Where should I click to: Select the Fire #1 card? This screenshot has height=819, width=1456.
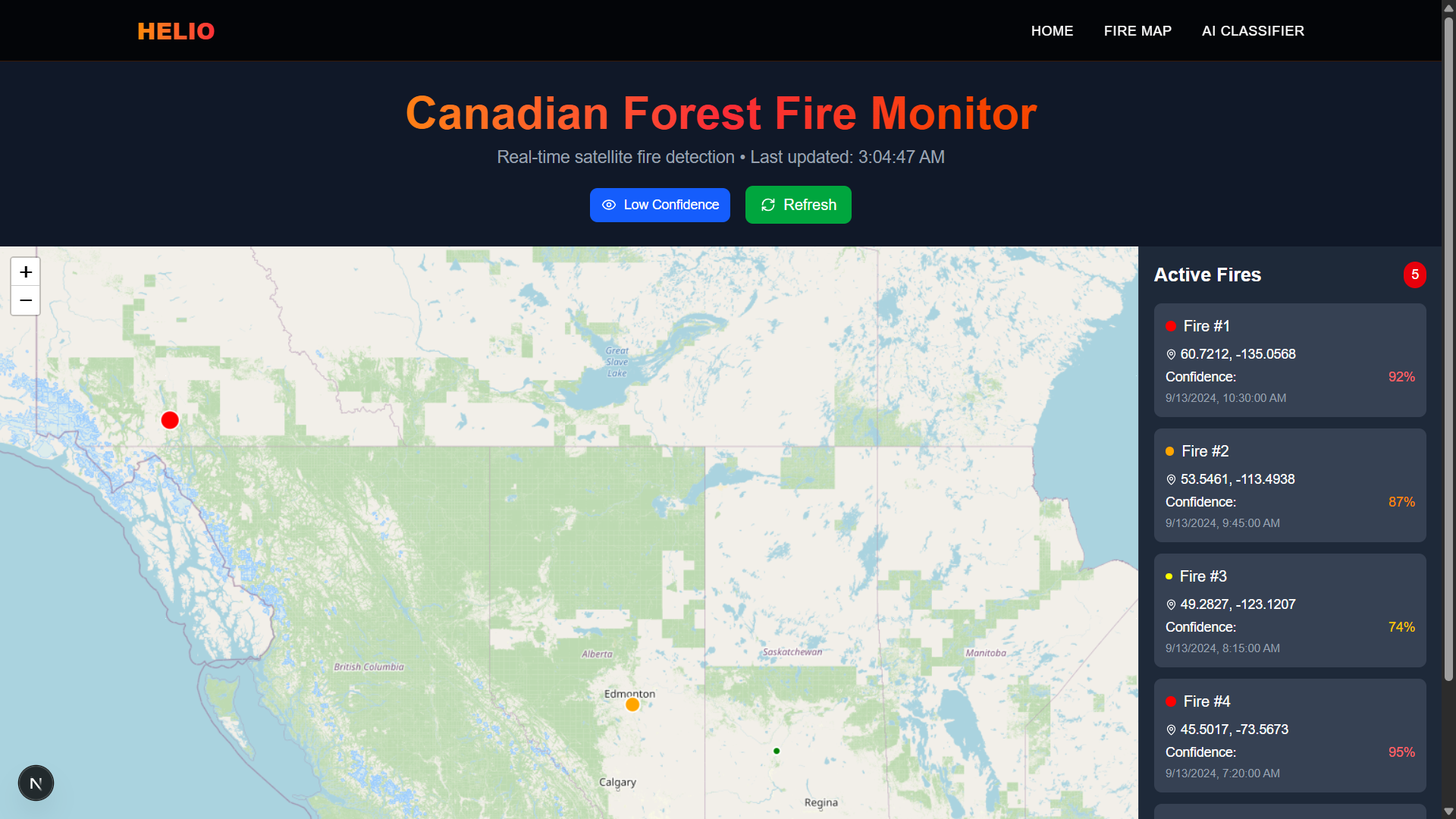1289,360
